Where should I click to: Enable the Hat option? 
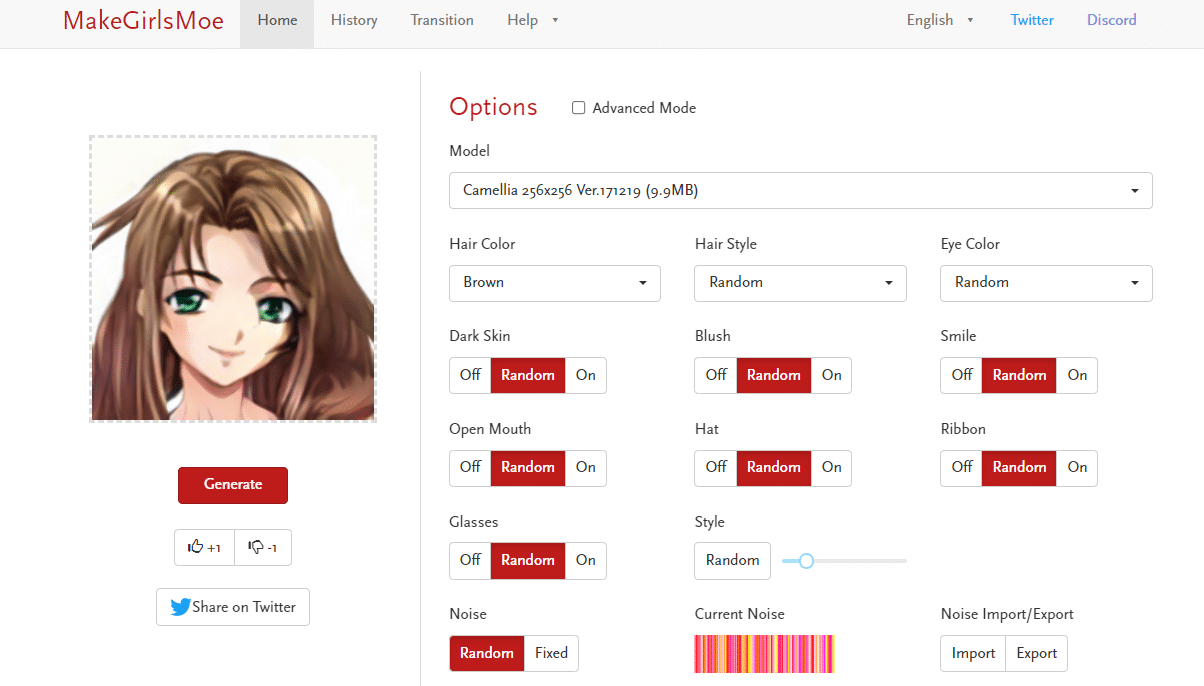pos(831,468)
